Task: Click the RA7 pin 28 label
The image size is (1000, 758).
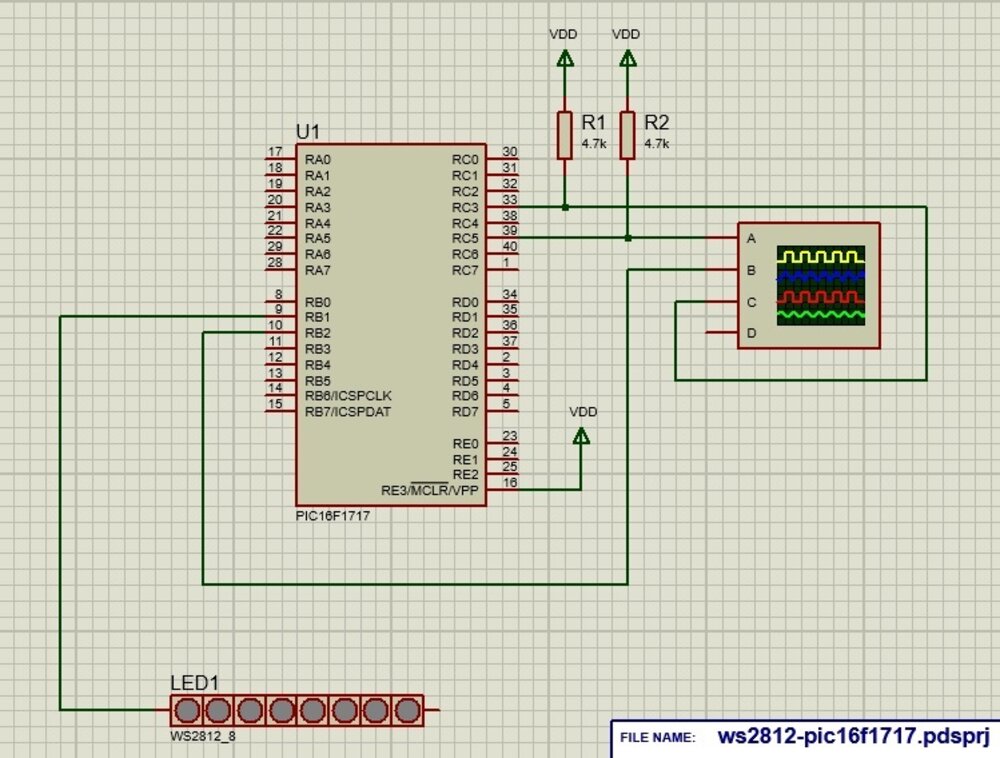Action: [x=318, y=270]
